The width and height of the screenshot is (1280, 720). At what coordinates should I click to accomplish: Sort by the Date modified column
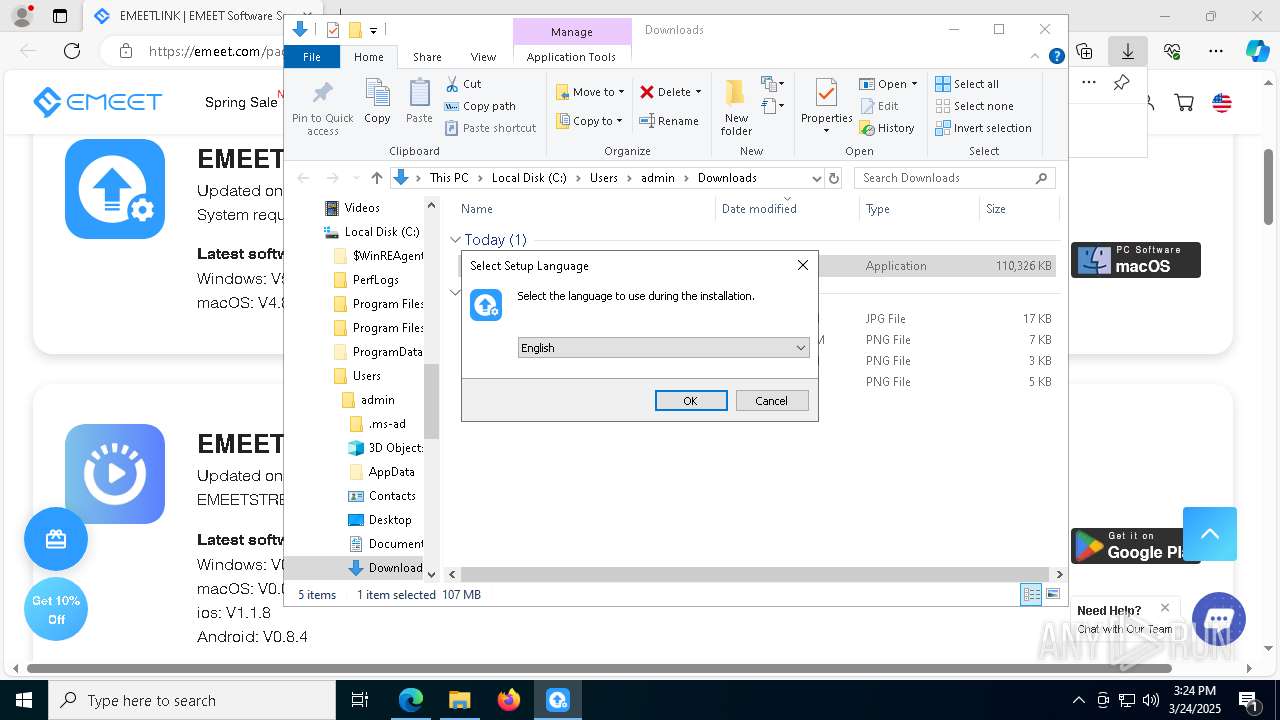pos(759,209)
